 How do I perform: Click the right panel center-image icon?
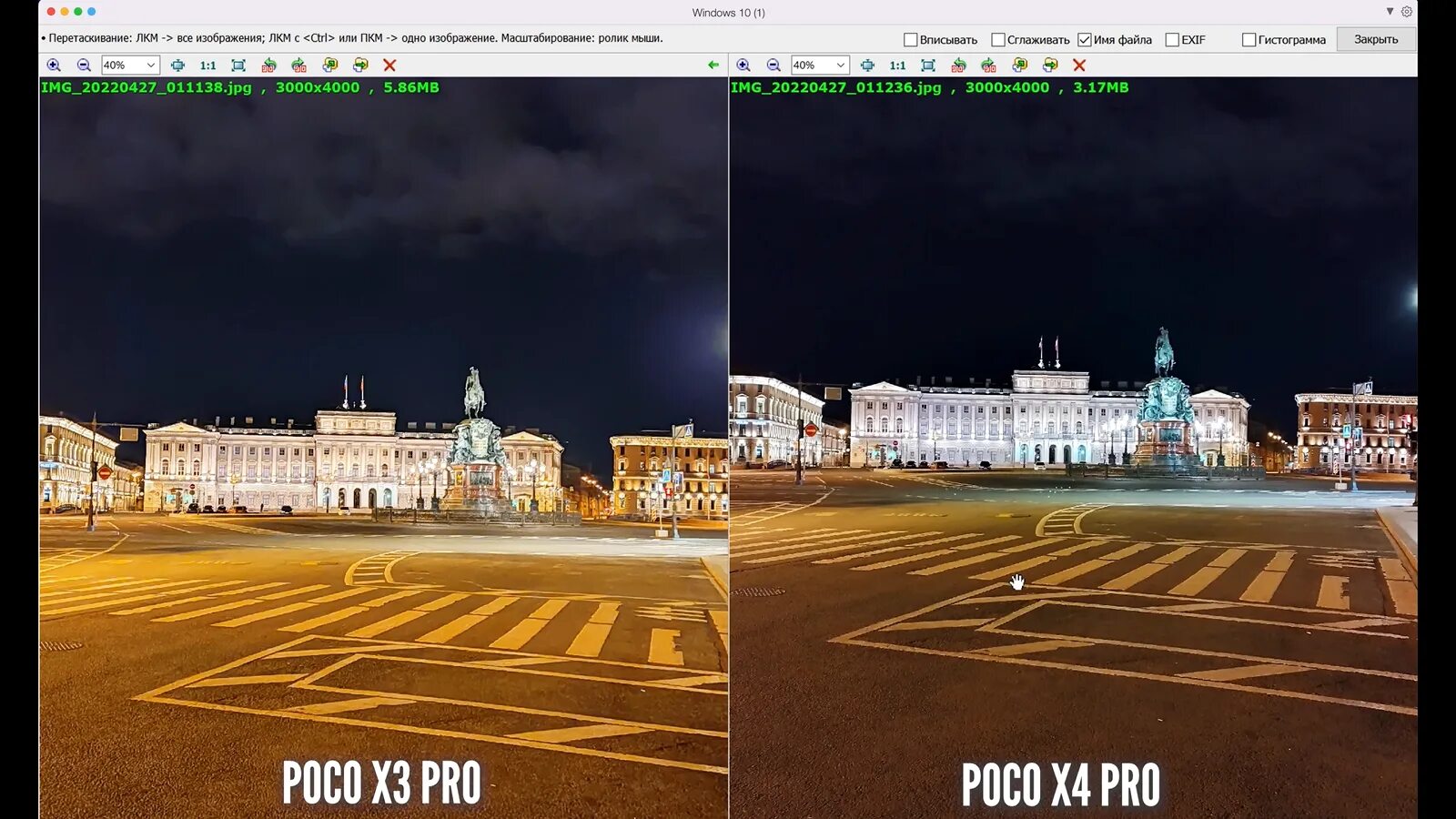point(867,66)
